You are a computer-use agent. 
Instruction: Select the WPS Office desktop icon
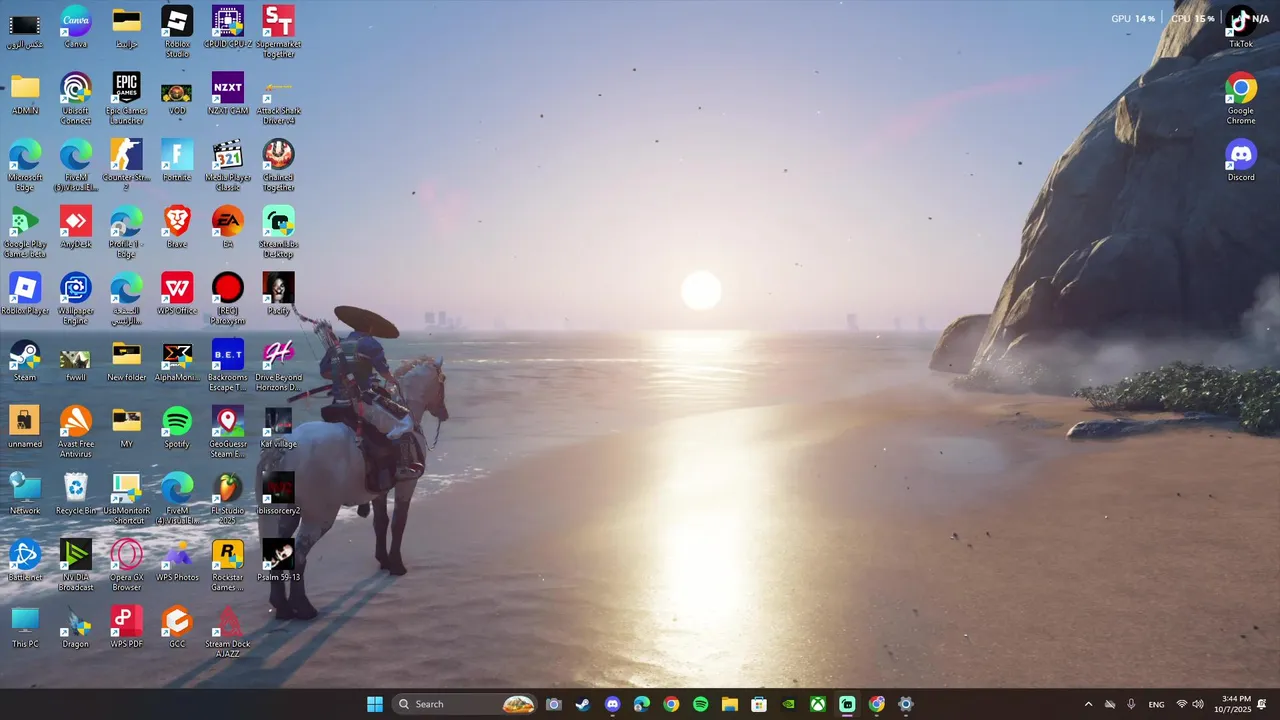177,294
